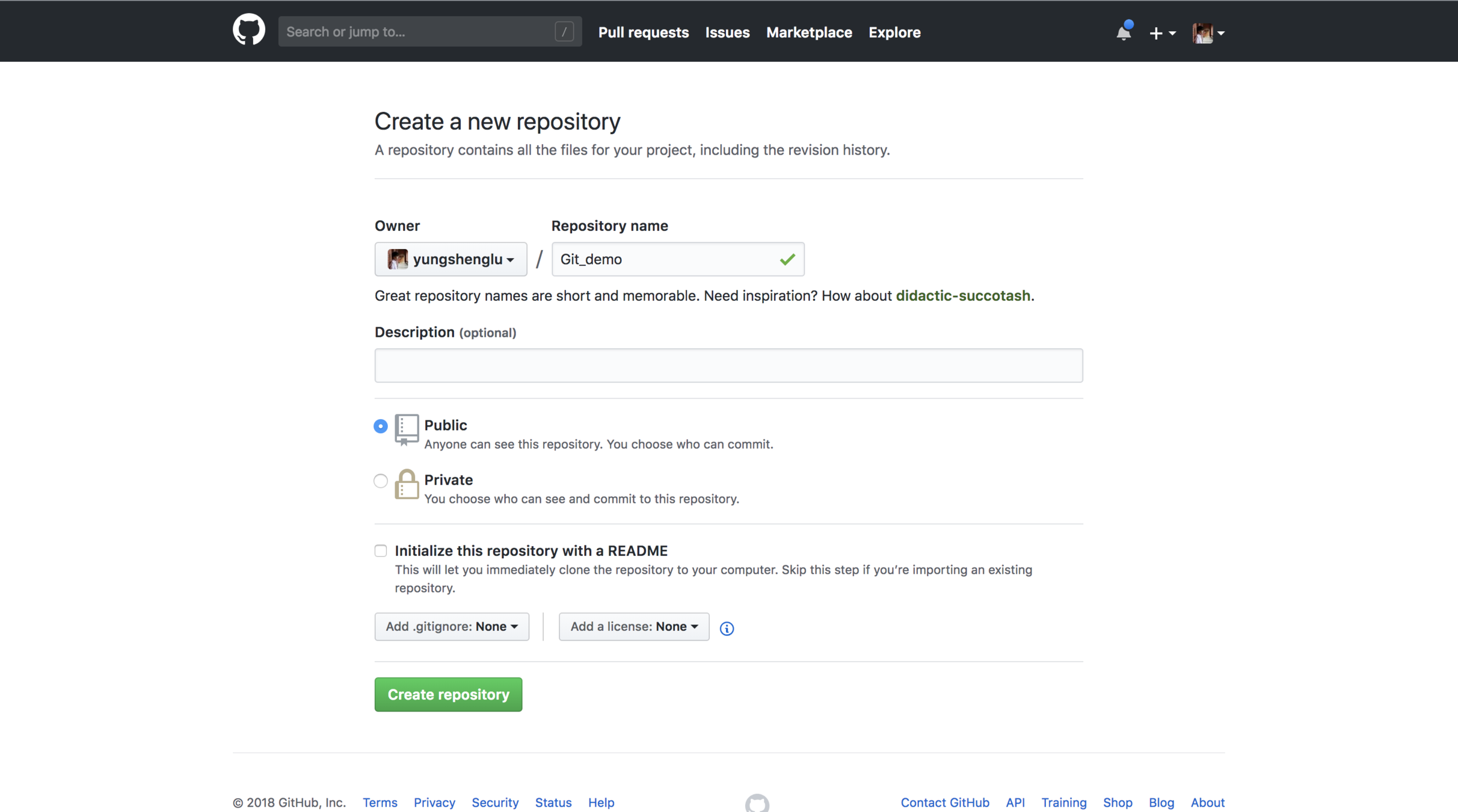Open the yungshenglu owner dropdown
1458x812 pixels.
[451, 259]
